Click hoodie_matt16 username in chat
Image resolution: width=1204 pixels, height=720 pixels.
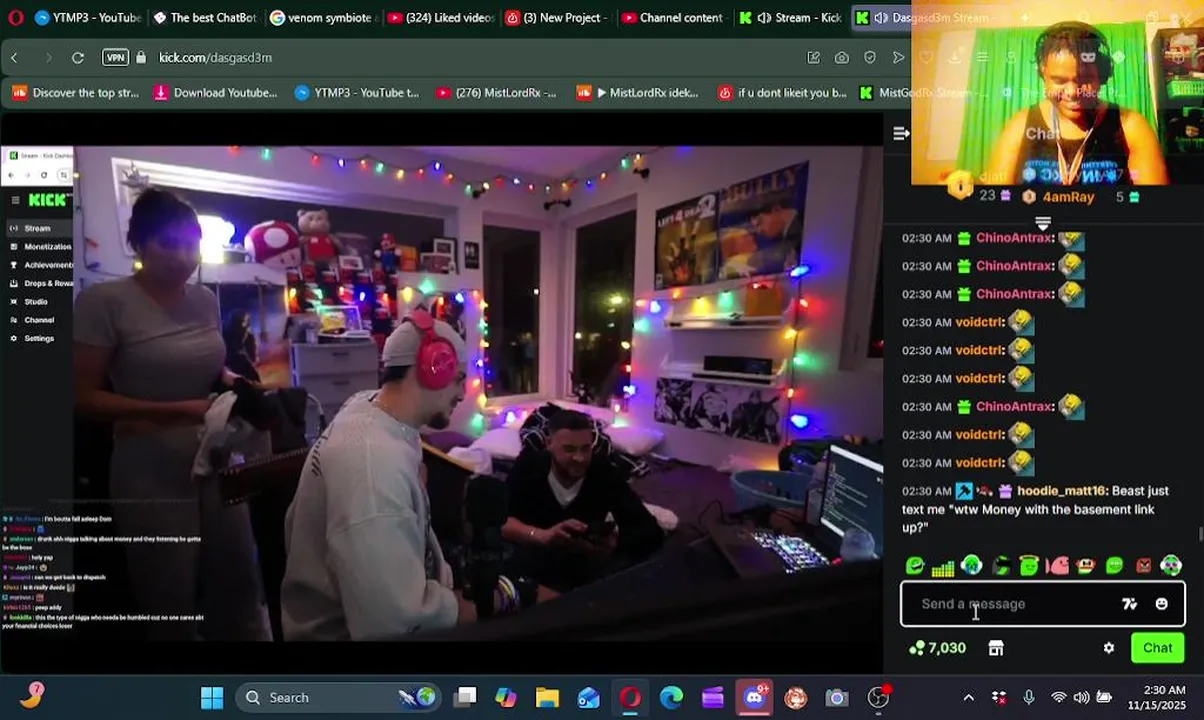1062,491
